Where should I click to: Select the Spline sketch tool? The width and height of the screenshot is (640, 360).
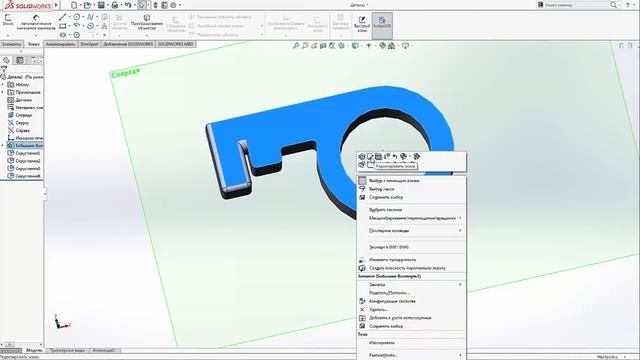pyautogui.click(x=90, y=17)
